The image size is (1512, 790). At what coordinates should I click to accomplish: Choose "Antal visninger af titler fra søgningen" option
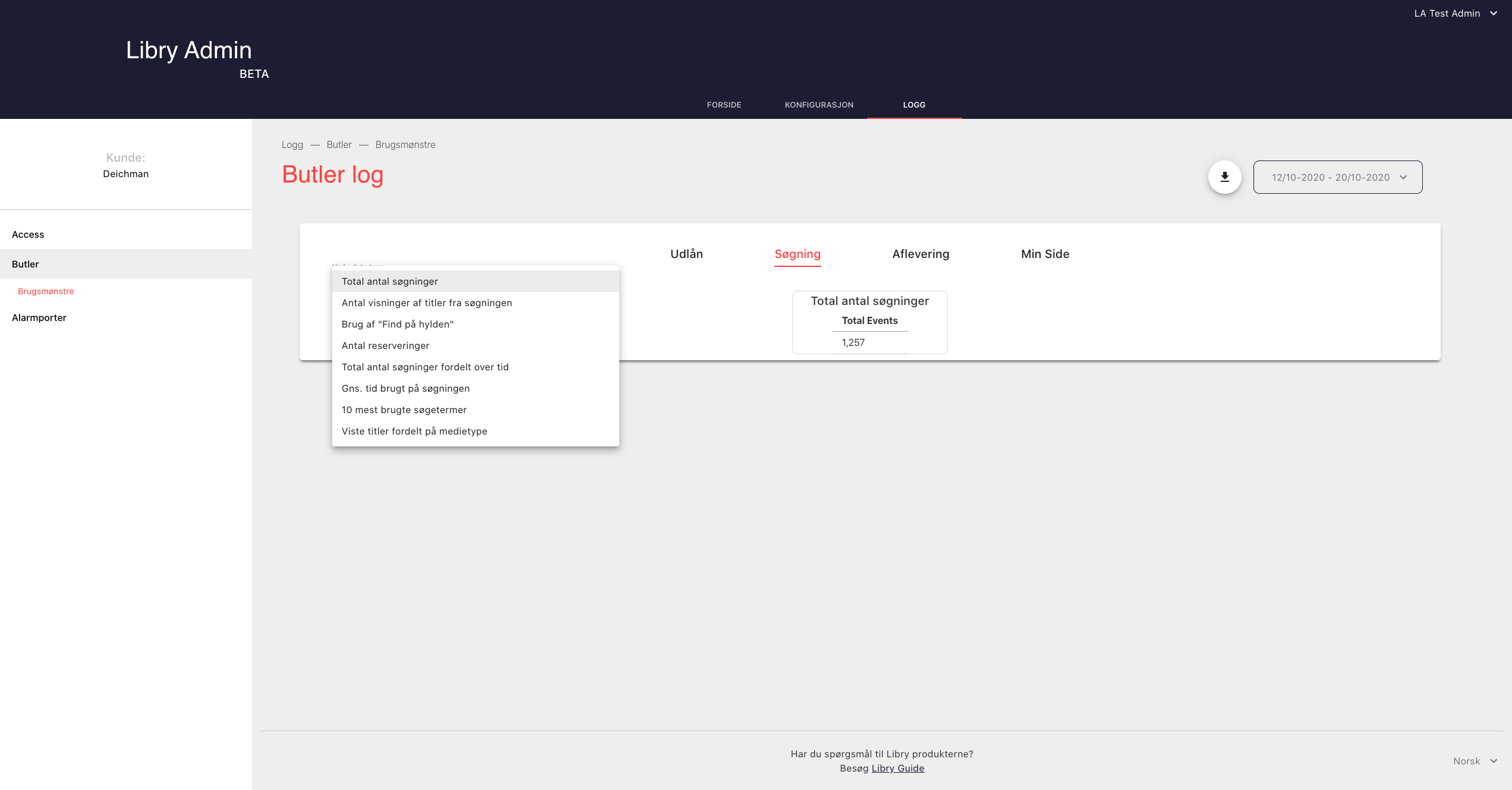pos(427,303)
